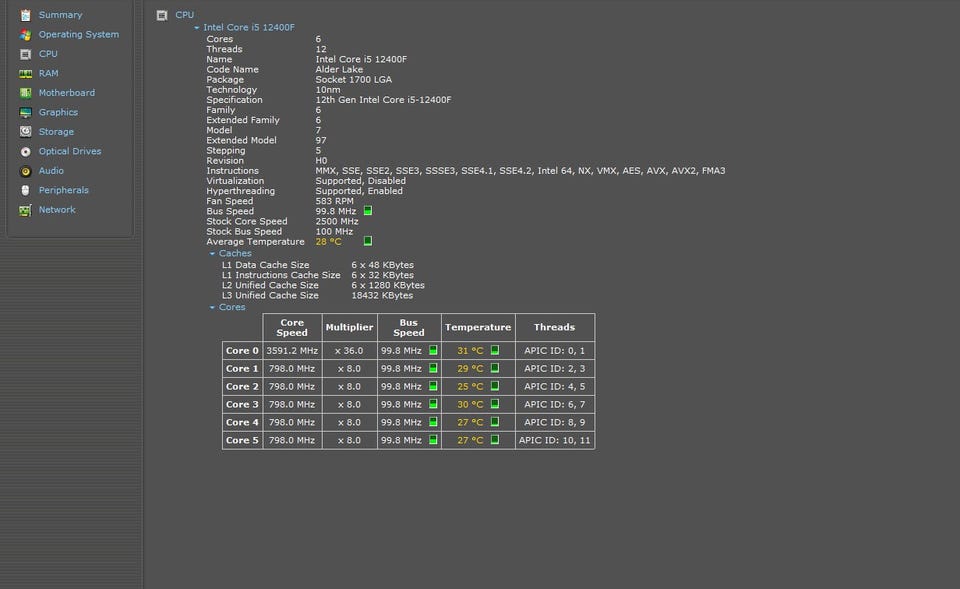This screenshot has height=589, width=960.
Task: Click the CPU header icon above details
Action: [x=162, y=15]
